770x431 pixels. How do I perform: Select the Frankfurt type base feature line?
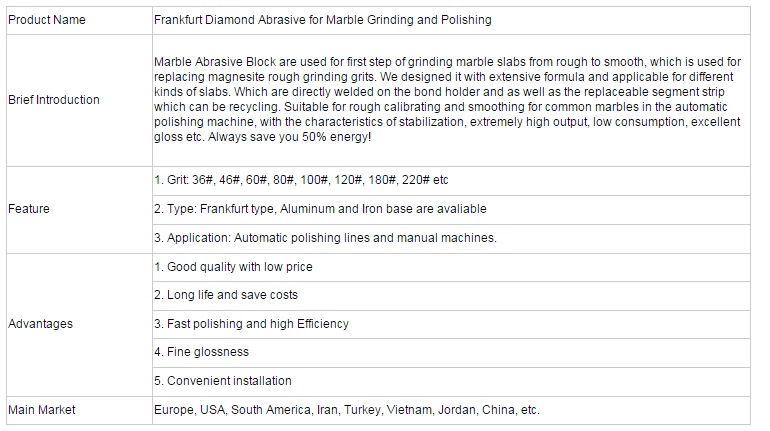point(320,209)
